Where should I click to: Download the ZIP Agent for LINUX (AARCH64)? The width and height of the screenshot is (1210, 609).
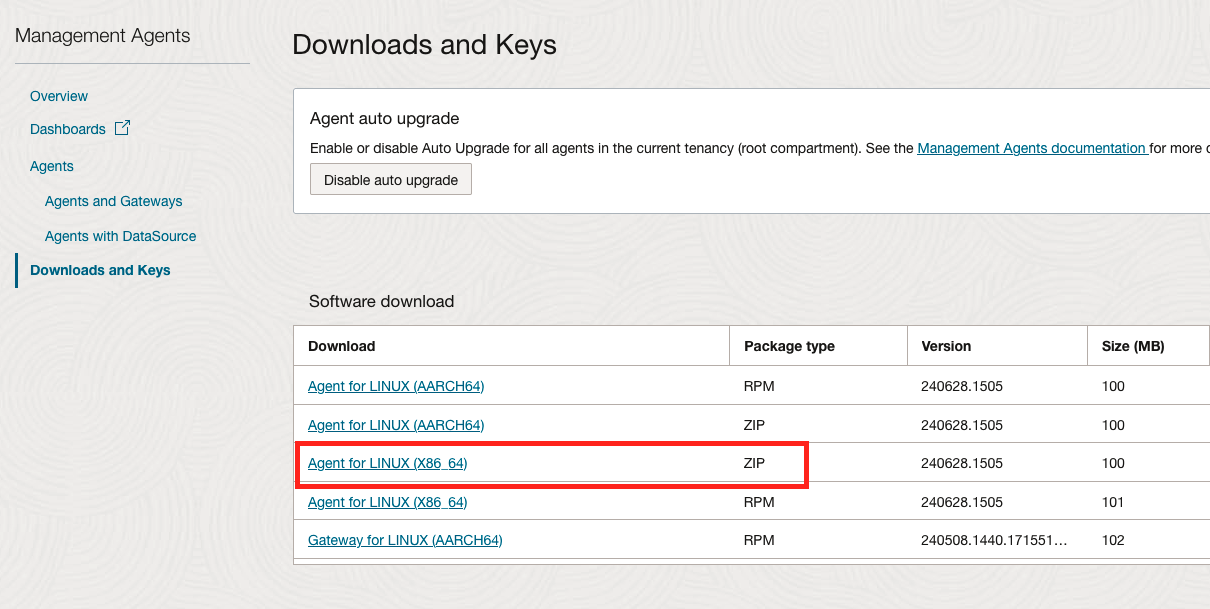coord(395,425)
